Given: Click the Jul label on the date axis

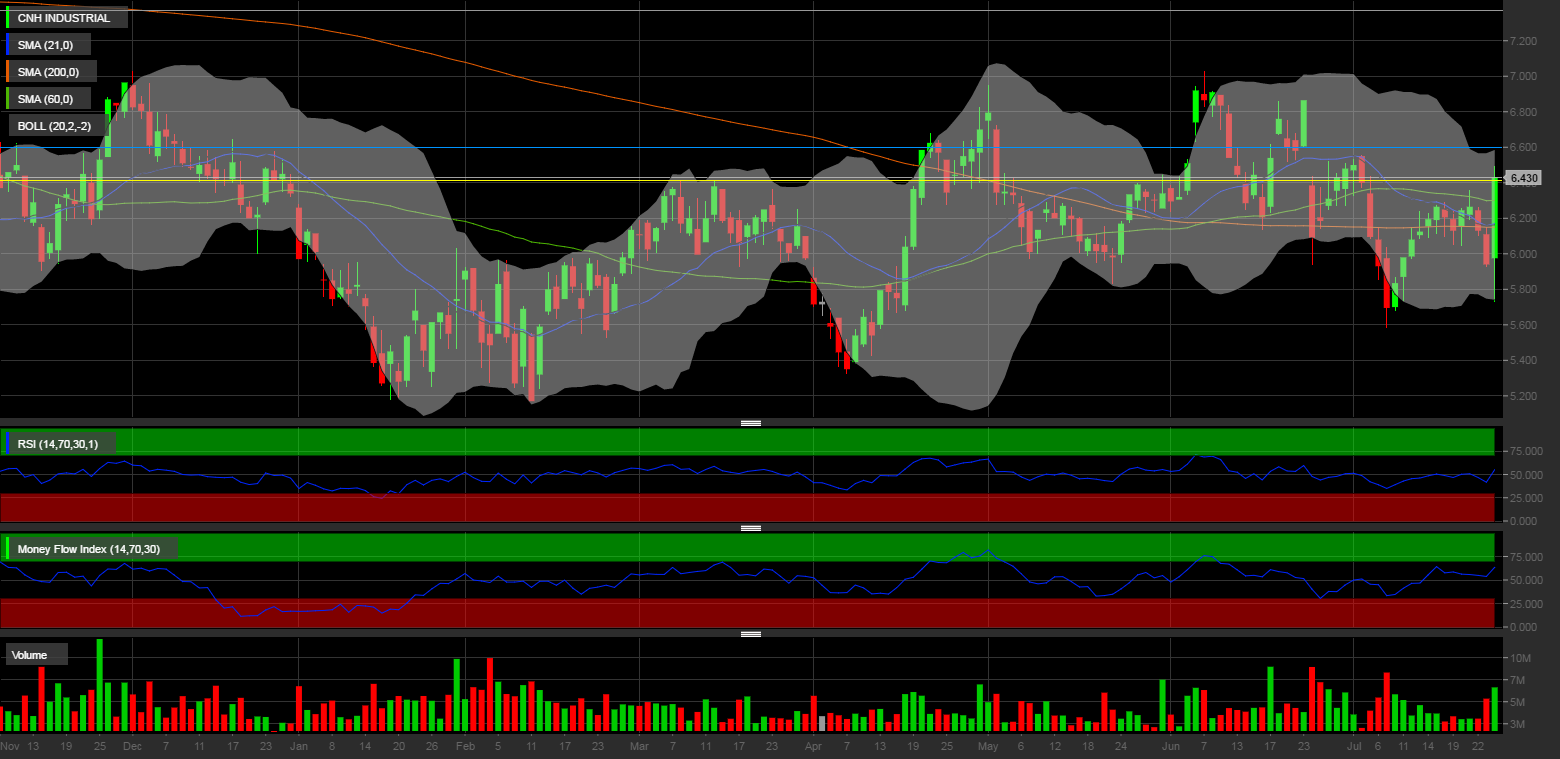Looking at the screenshot, I should click(1354, 746).
